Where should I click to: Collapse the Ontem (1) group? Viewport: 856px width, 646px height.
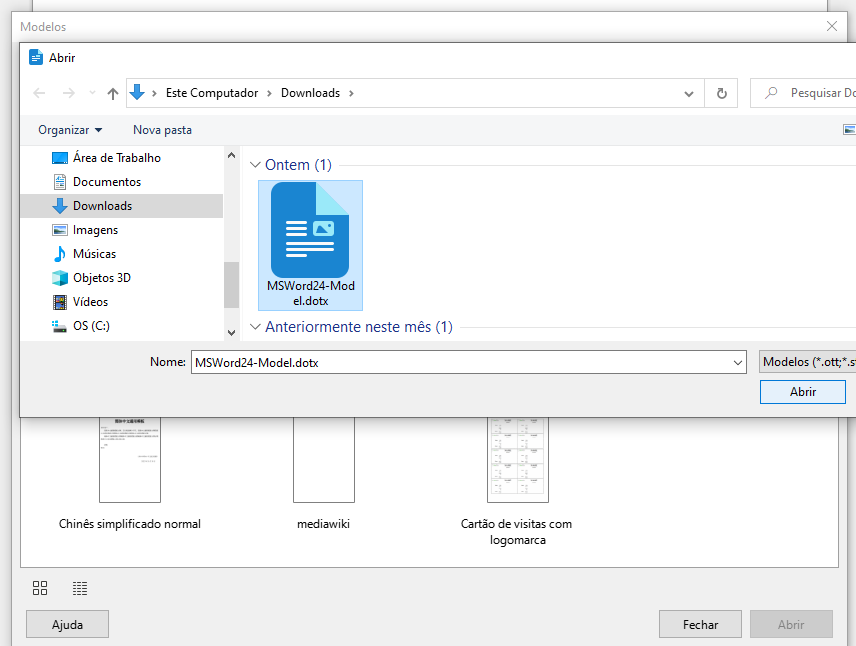(256, 164)
